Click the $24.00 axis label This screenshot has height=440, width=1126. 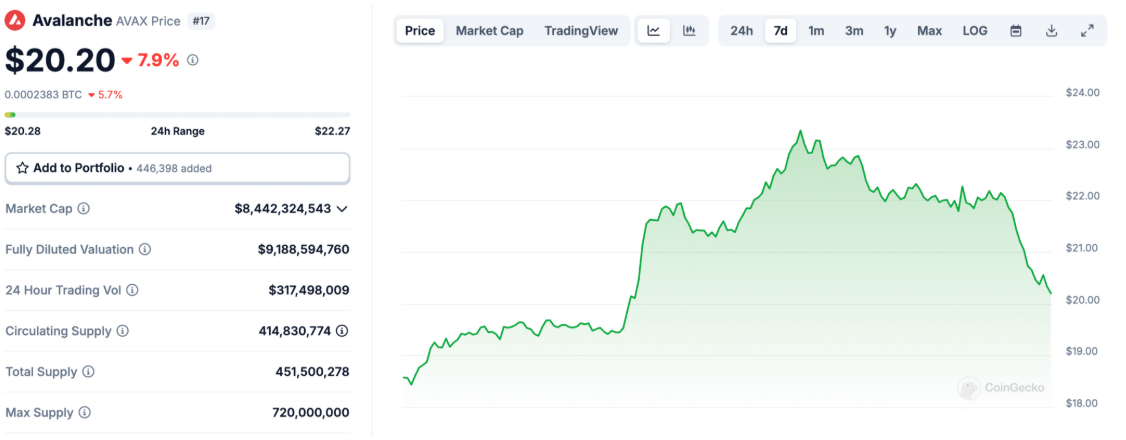(1083, 93)
